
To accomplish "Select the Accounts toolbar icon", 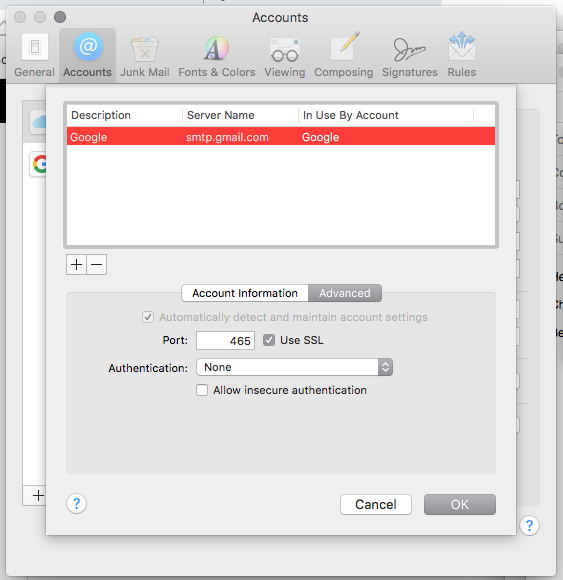I will [x=88, y=55].
